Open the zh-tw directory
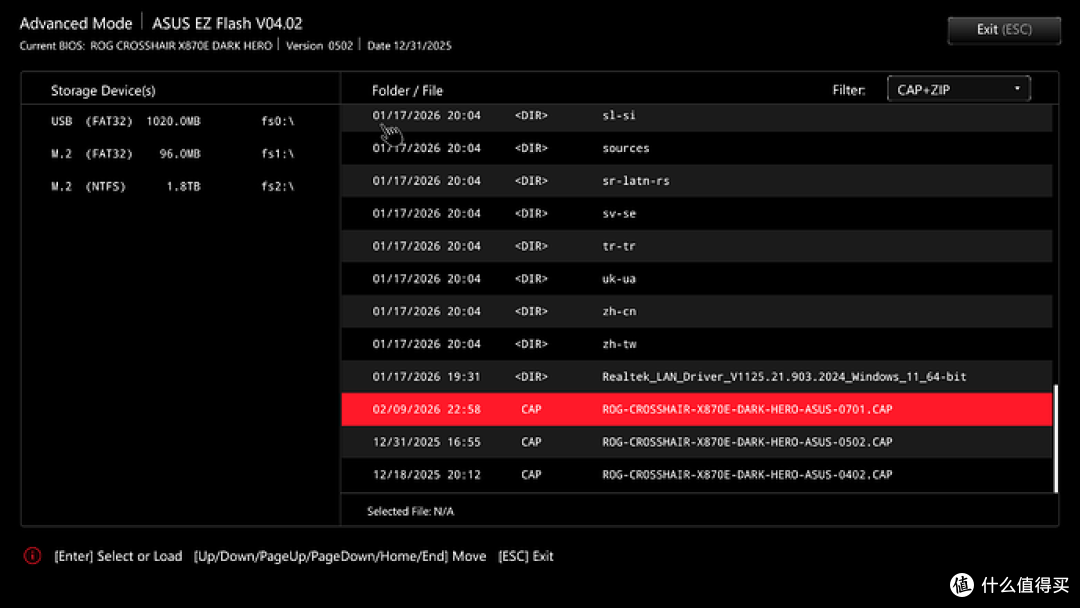The height and width of the screenshot is (608, 1080). click(x=696, y=344)
